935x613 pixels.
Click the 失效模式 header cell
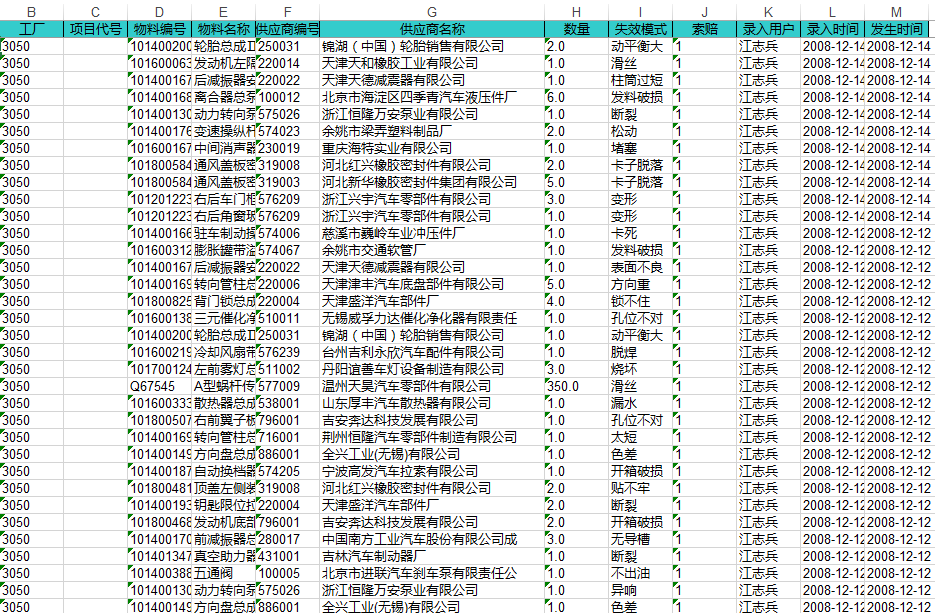pos(640,29)
